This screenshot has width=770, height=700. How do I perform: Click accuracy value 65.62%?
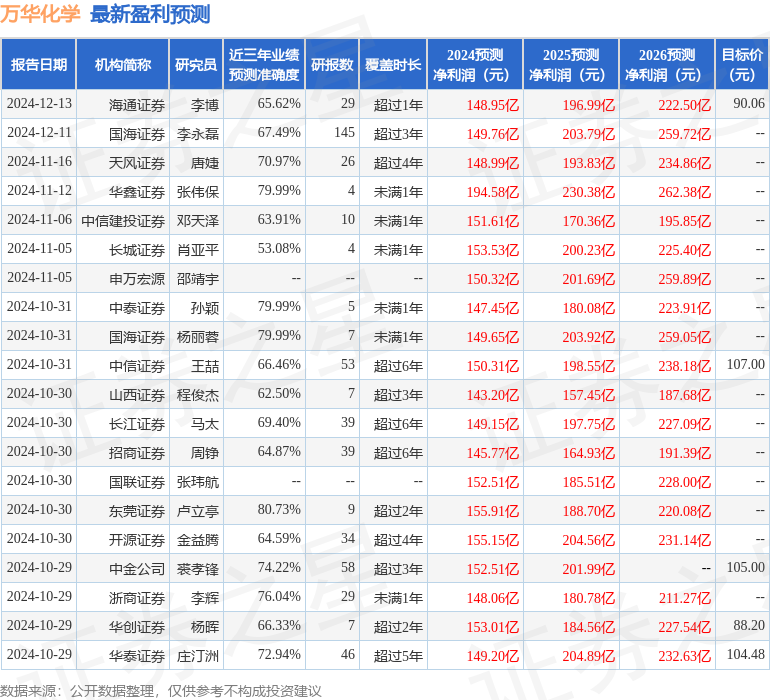[x=279, y=104]
